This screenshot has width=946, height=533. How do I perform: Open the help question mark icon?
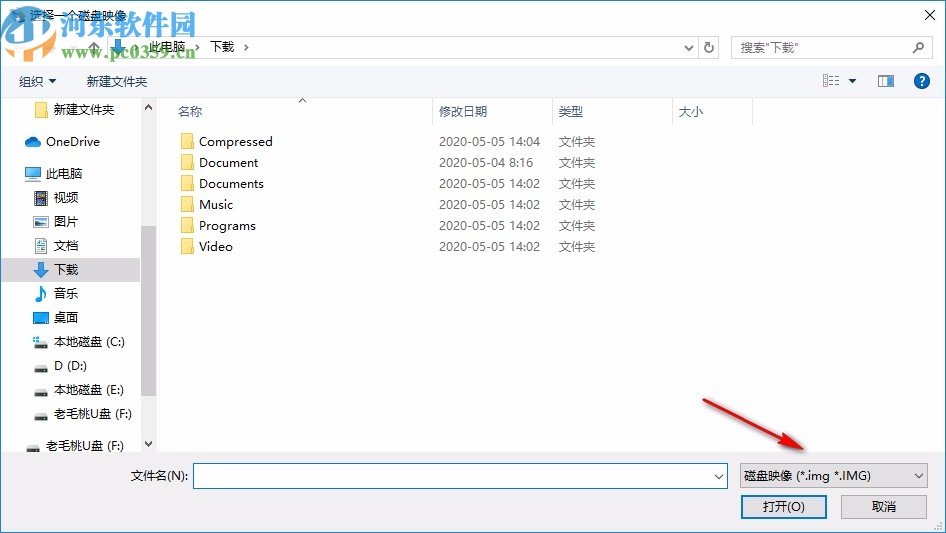pos(921,81)
